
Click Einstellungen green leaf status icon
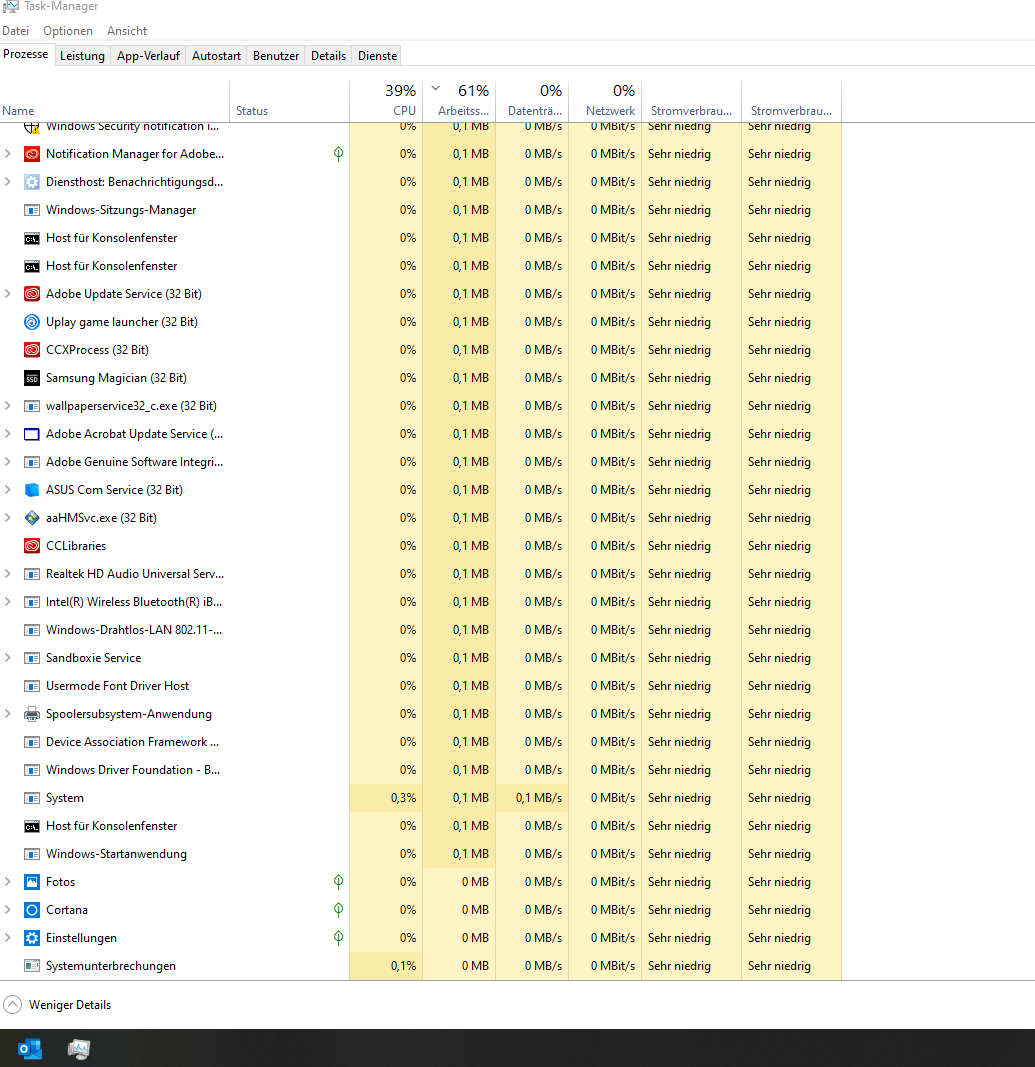pos(338,938)
